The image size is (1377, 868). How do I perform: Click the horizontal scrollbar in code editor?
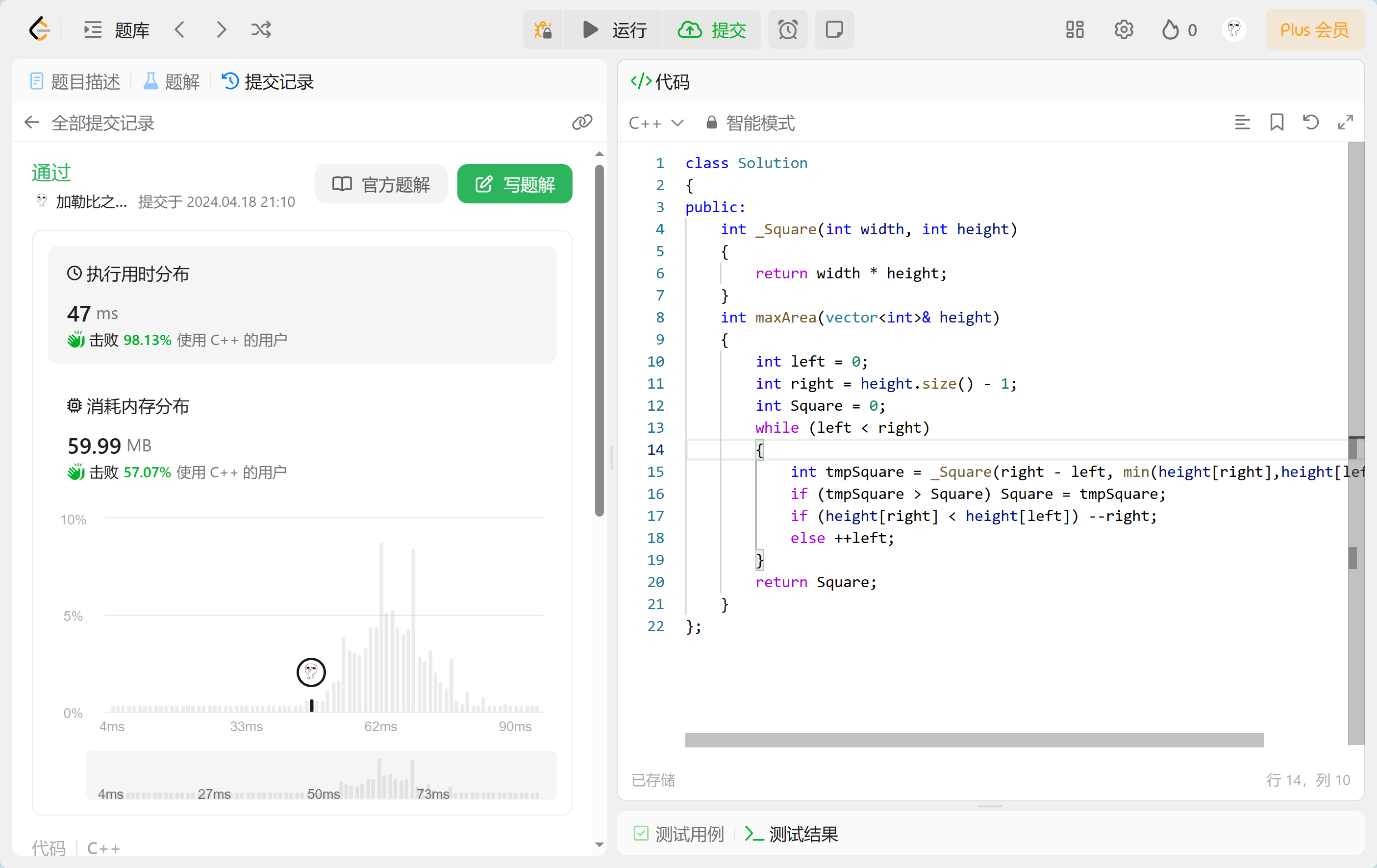pos(973,740)
